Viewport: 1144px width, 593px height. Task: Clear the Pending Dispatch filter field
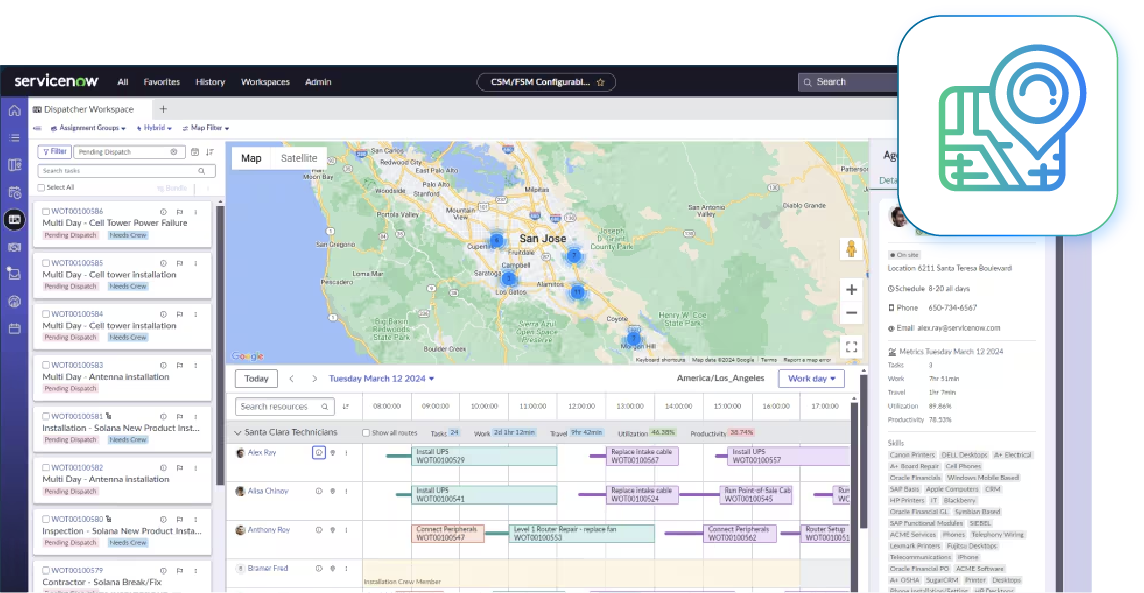(174, 152)
